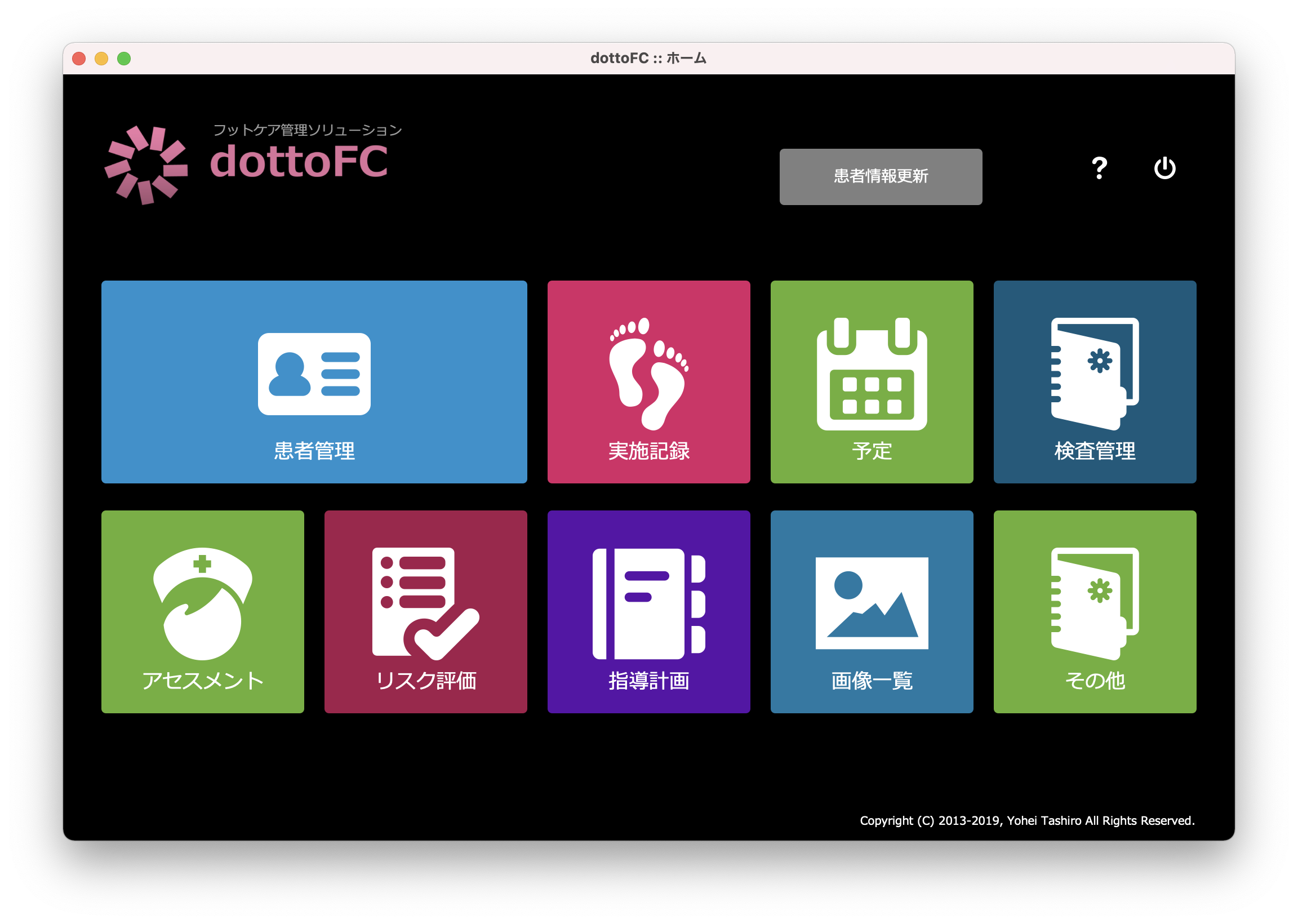Minimize window with yellow button
Viewport: 1298px width, 924px height.
pyautogui.click(x=101, y=59)
